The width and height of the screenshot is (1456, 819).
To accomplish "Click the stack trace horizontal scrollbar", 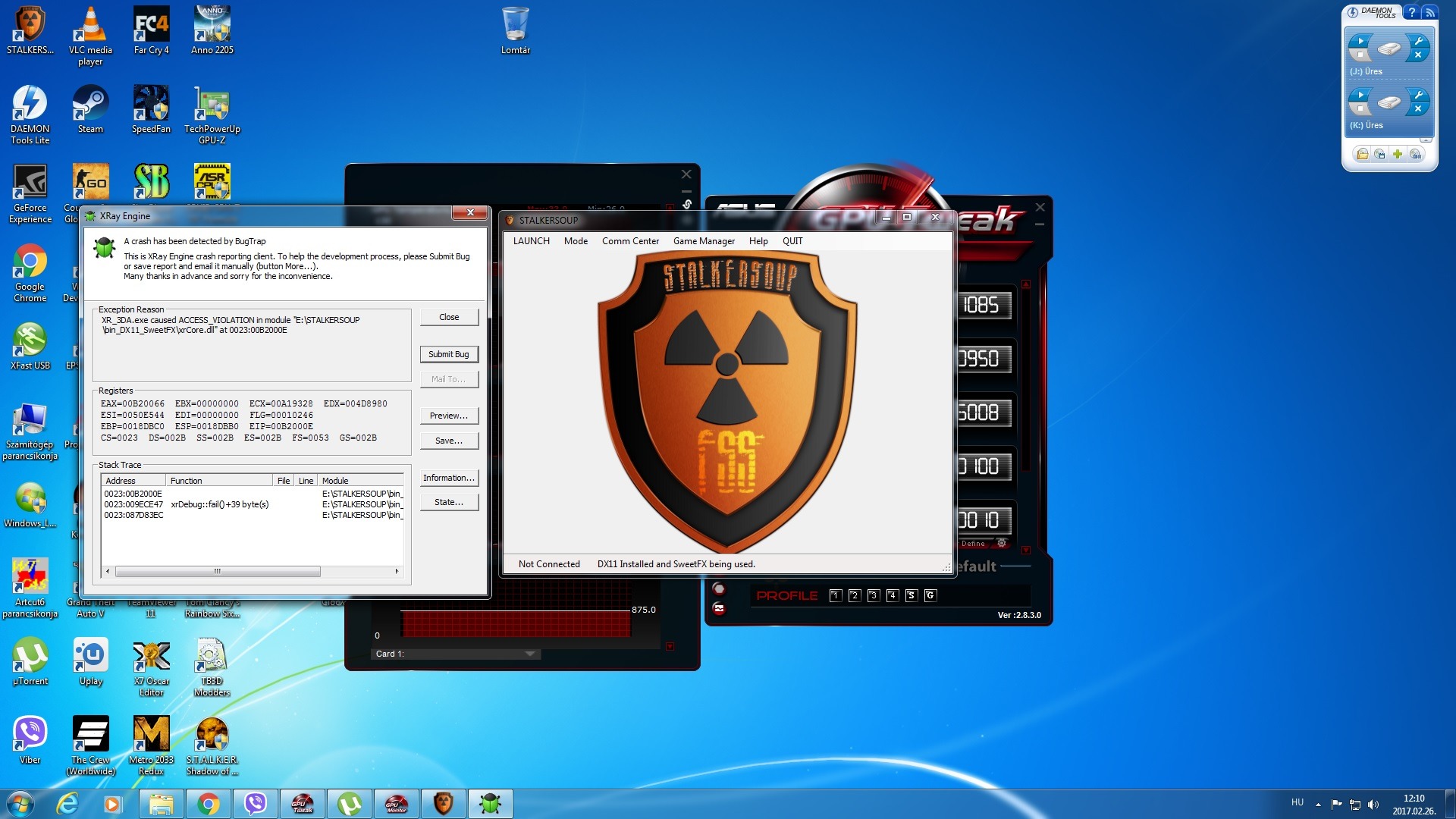I will coord(218,571).
